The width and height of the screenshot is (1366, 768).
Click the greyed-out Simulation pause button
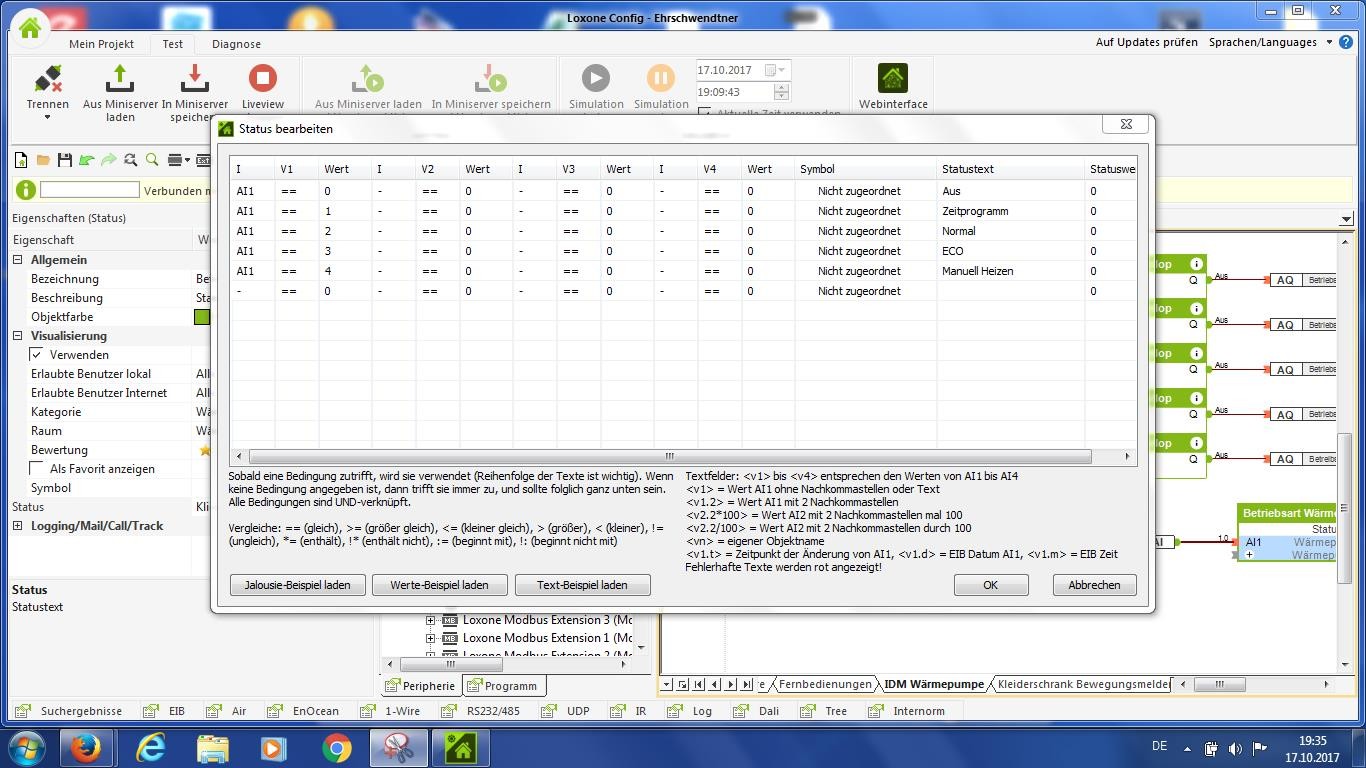tap(661, 79)
